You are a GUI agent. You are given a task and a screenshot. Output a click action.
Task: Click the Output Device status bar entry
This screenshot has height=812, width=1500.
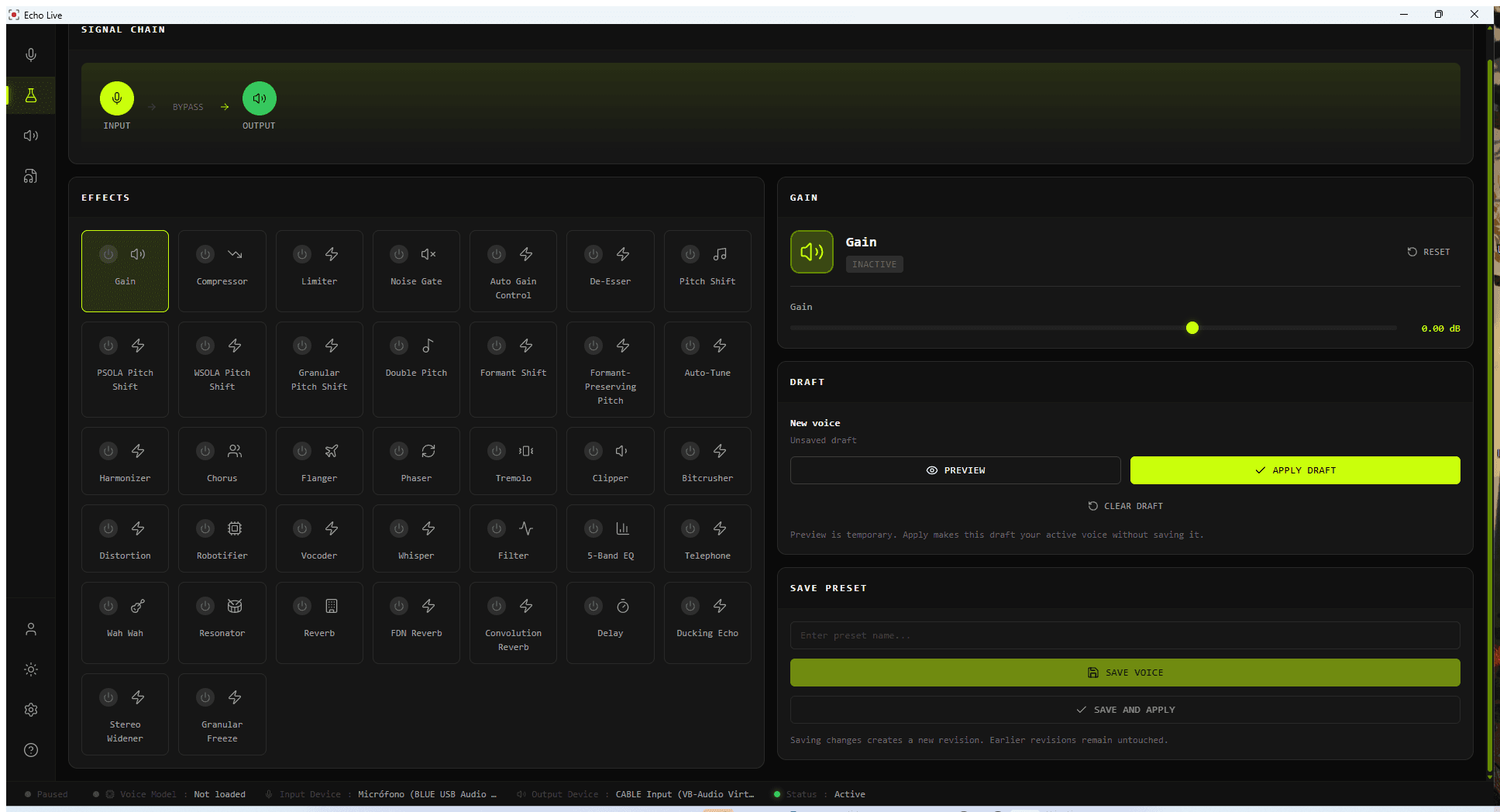(635, 794)
